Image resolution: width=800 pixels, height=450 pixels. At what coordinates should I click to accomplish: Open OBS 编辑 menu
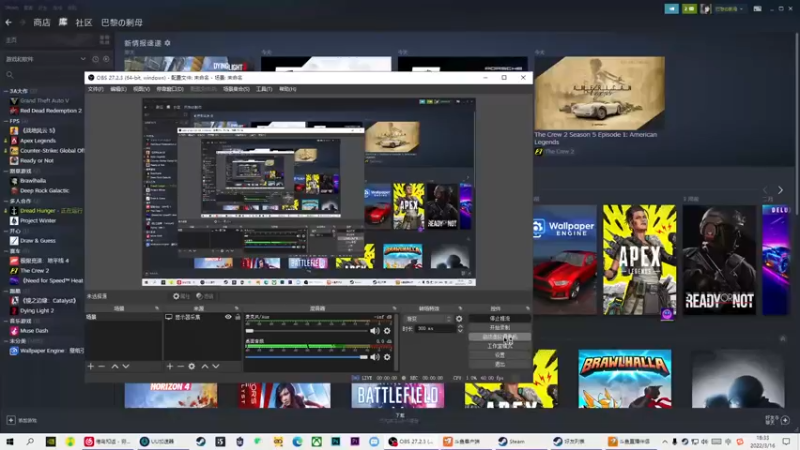118,89
